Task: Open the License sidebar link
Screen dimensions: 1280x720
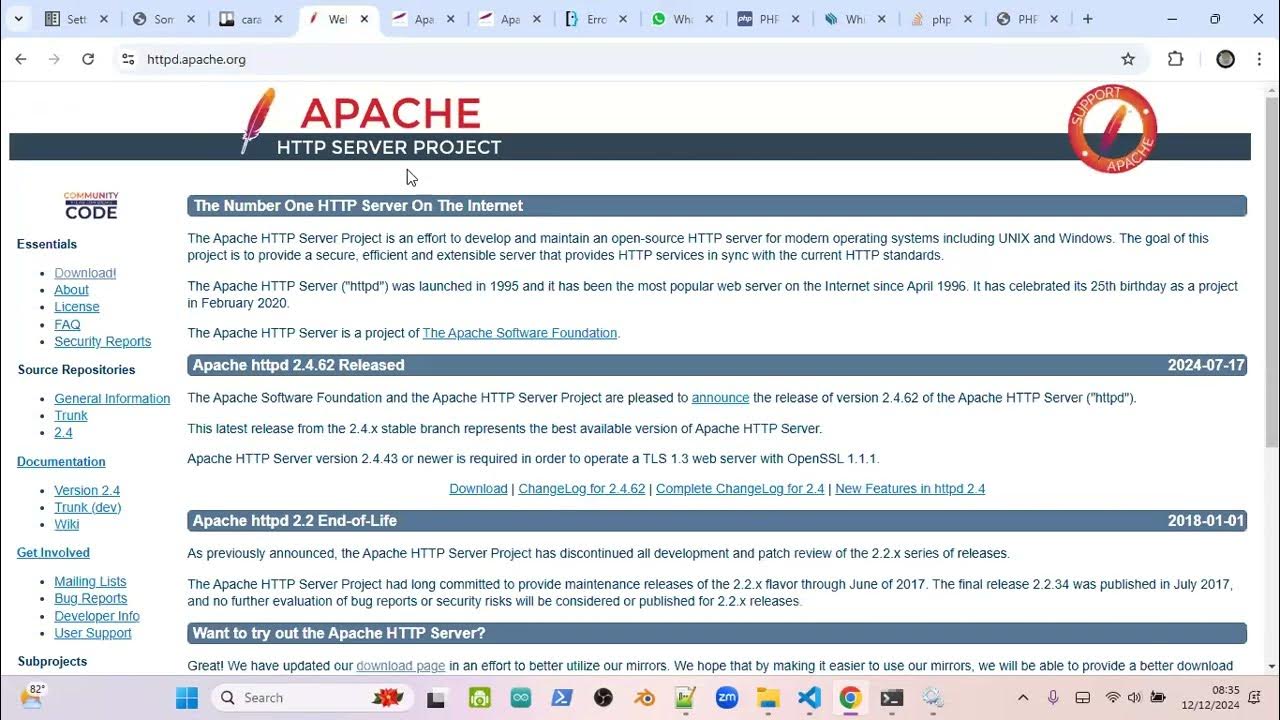Action: pyautogui.click(x=77, y=307)
